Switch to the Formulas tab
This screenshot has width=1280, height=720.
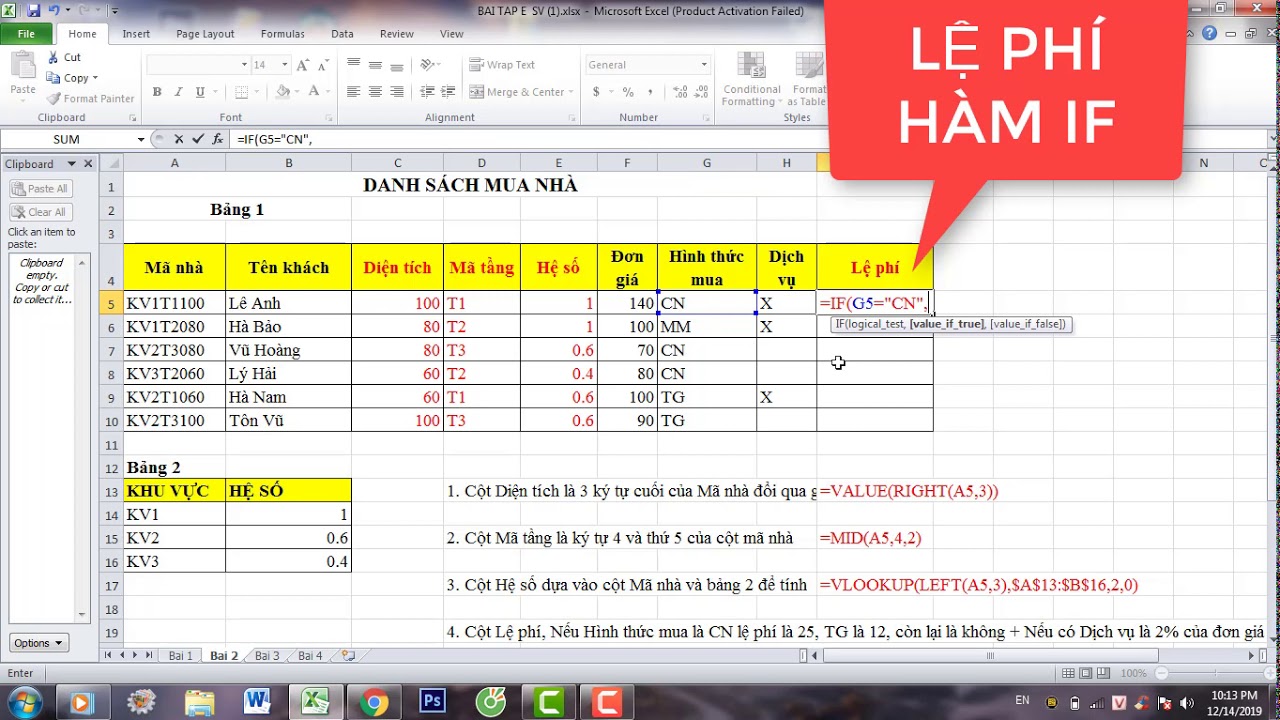pyautogui.click(x=282, y=34)
